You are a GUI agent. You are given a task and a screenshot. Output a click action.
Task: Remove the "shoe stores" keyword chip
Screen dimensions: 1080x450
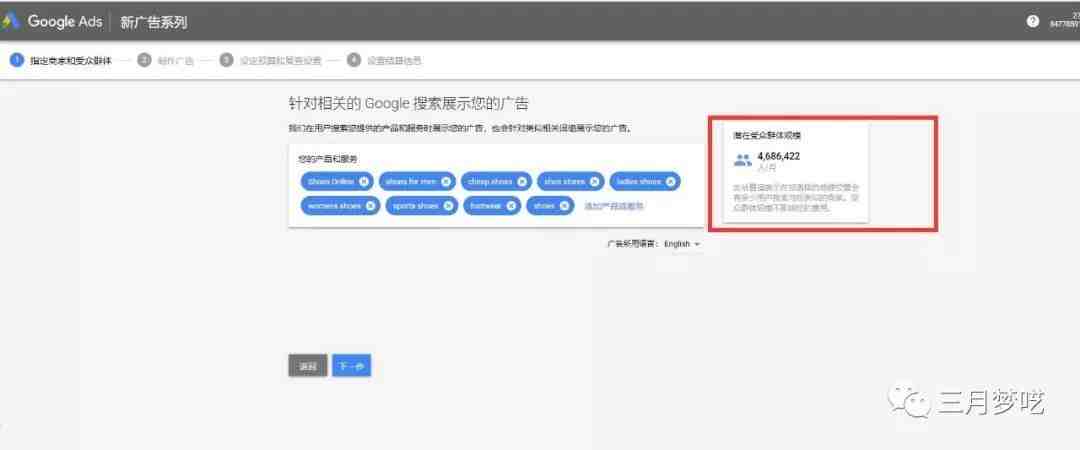(x=595, y=182)
